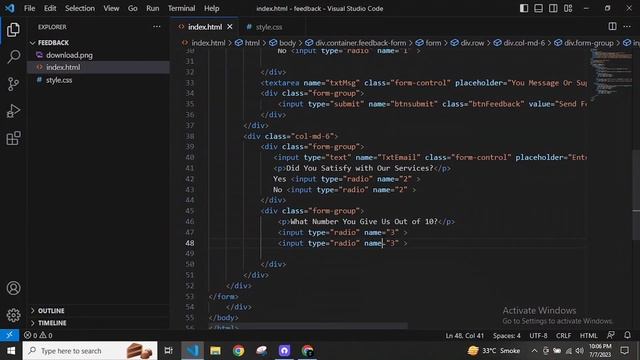This screenshot has height=360, width=640.
Task: Open style.css in Explorer tree
Action: (x=59, y=80)
